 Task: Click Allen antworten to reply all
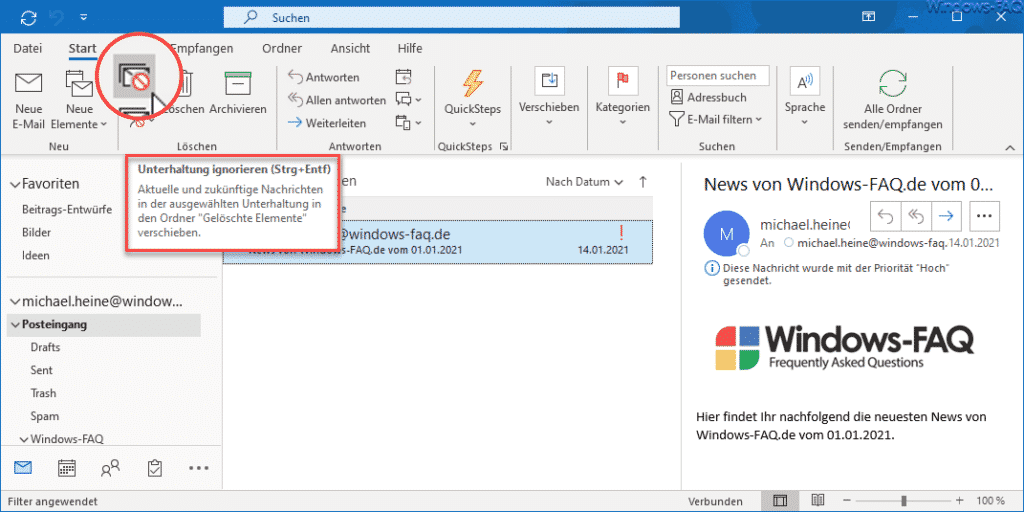[337, 100]
